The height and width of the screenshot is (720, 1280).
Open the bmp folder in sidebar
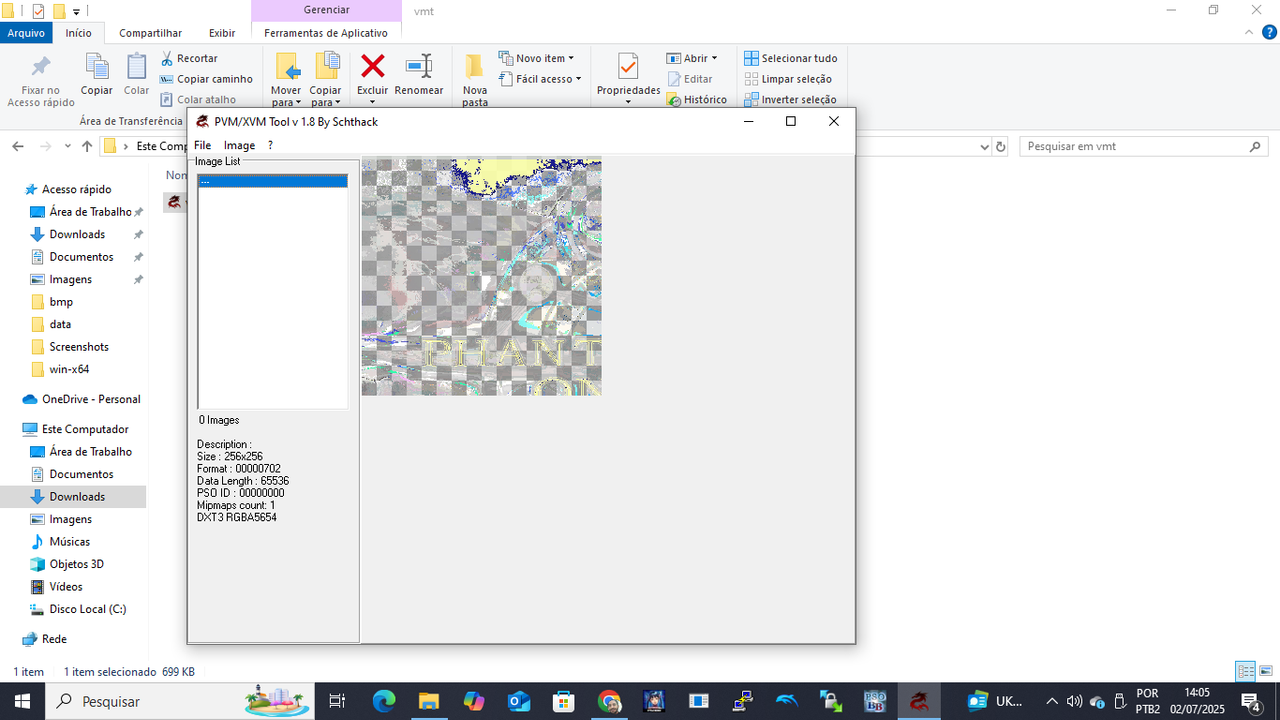(61, 302)
